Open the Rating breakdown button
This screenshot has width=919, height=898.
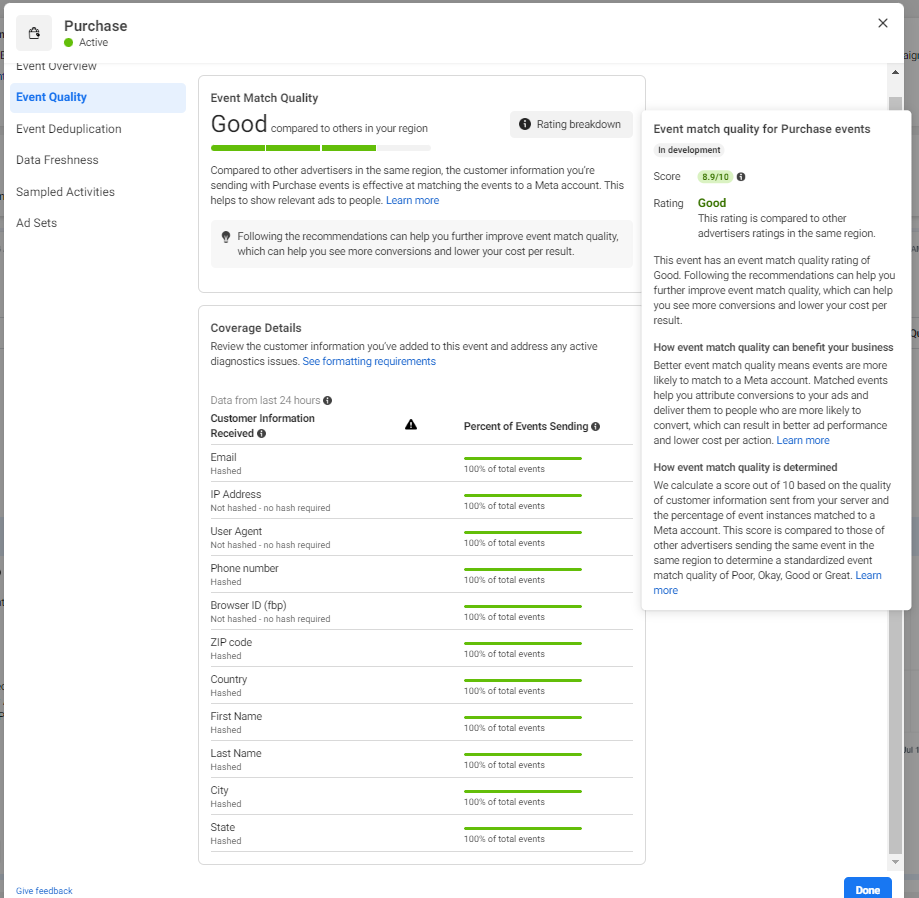coord(571,125)
